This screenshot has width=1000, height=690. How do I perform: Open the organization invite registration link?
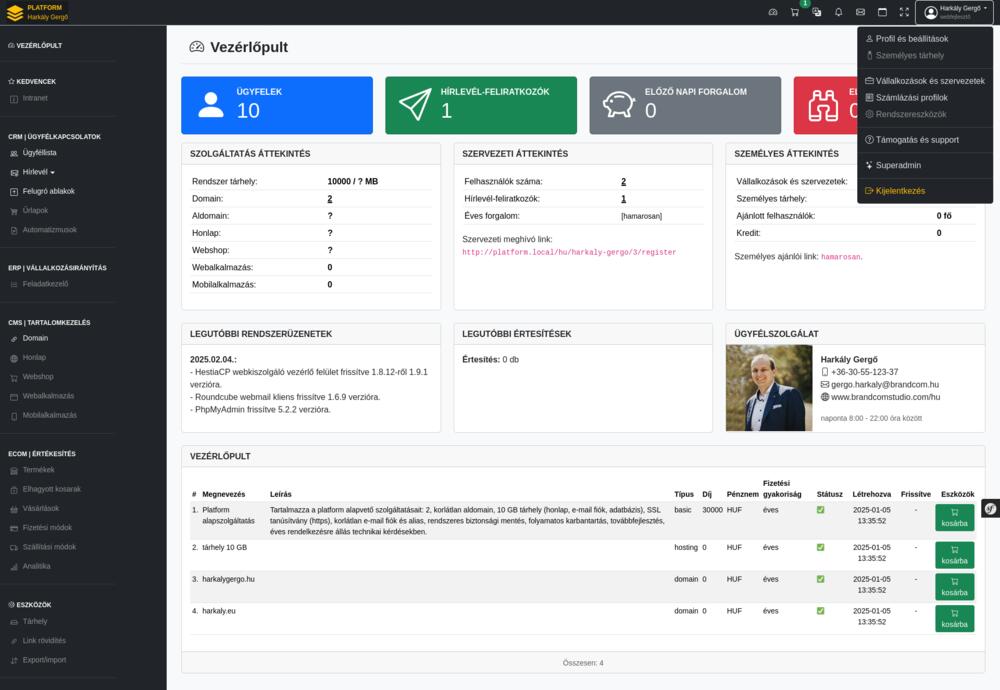click(x=569, y=253)
